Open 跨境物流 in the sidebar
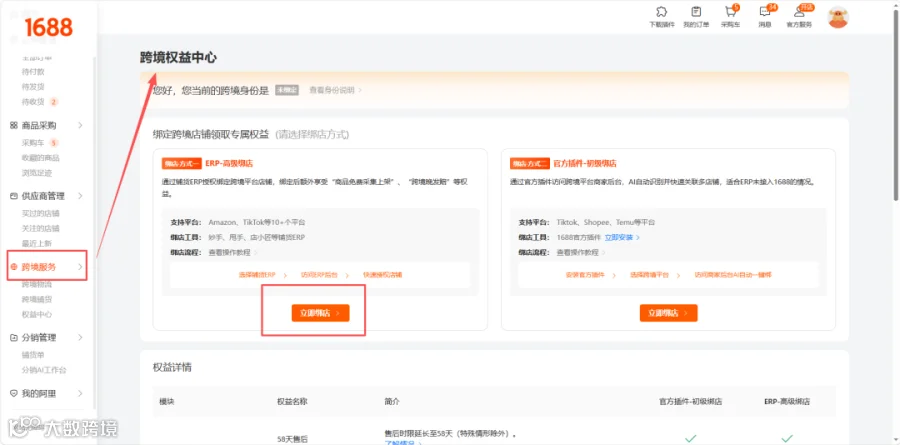Screen dimensions: 900x445 click(x=37, y=285)
